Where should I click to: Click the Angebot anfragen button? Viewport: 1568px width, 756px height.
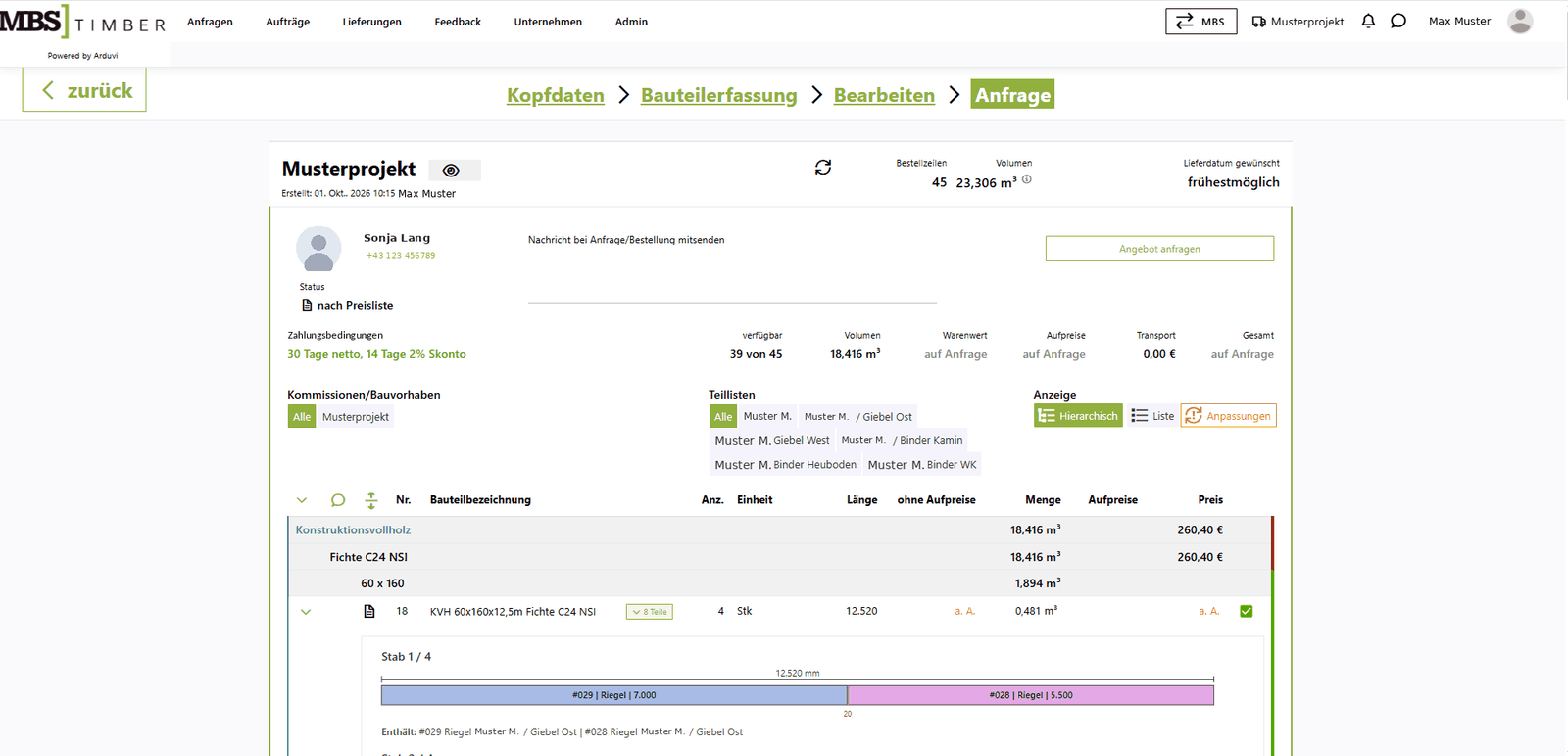click(x=1159, y=249)
